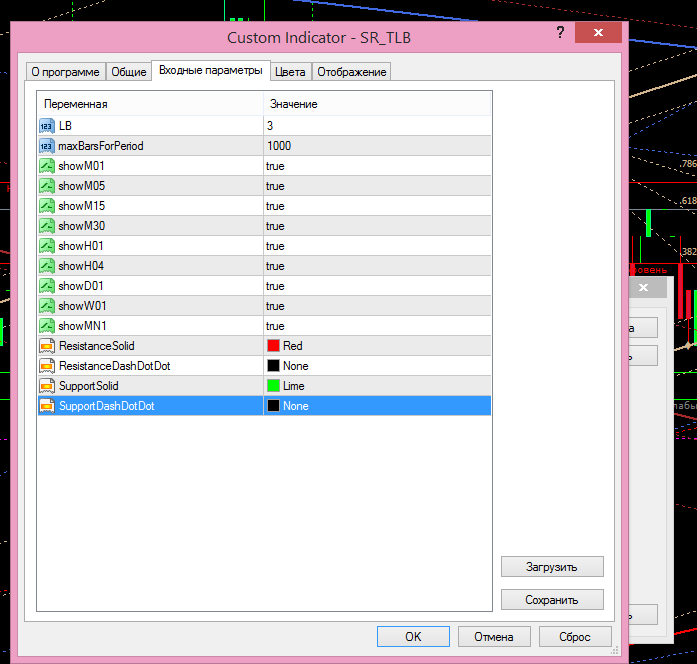Click the boolean icon beside showM30
This screenshot has width=697, height=664.
click(47, 226)
